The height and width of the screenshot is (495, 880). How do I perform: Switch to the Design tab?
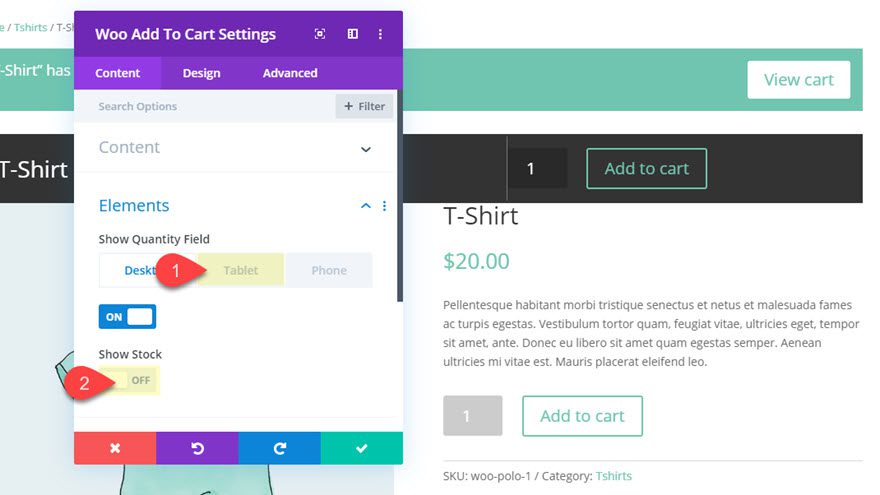pyautogui.click(x=201, y=73)
